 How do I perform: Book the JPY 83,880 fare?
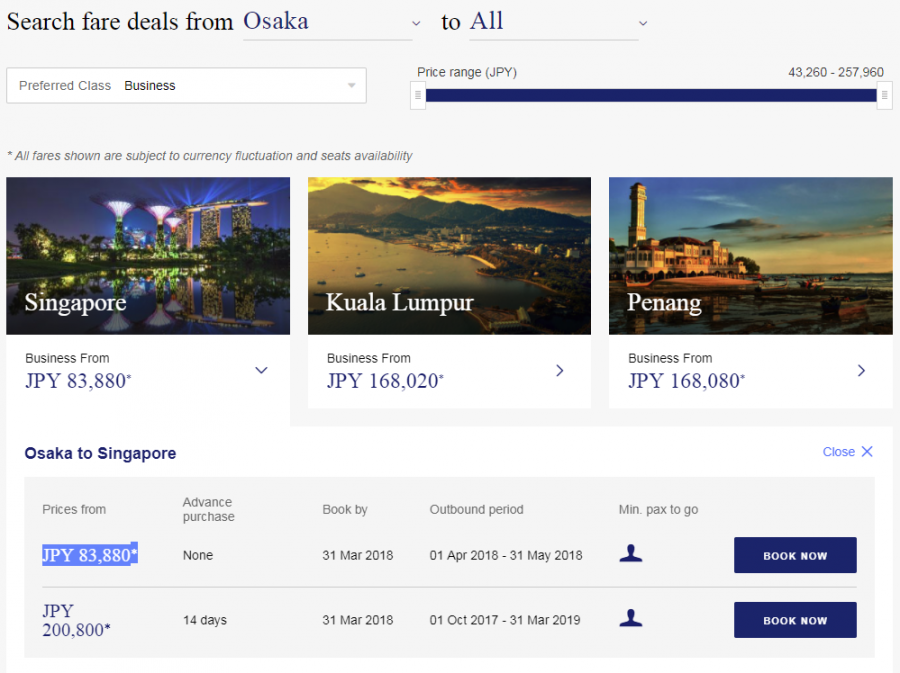point(795,555)
